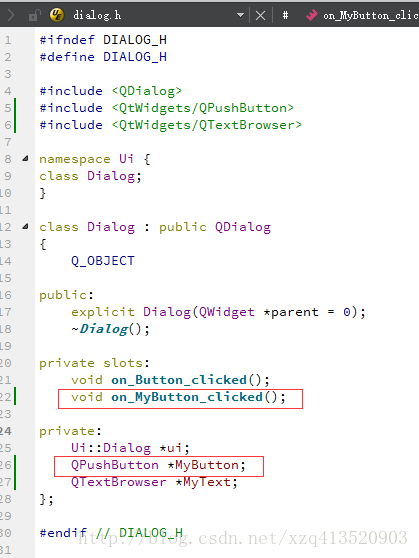
Task: Click the QtWidgets/QPushButton include
Action: tap(203, 108)
